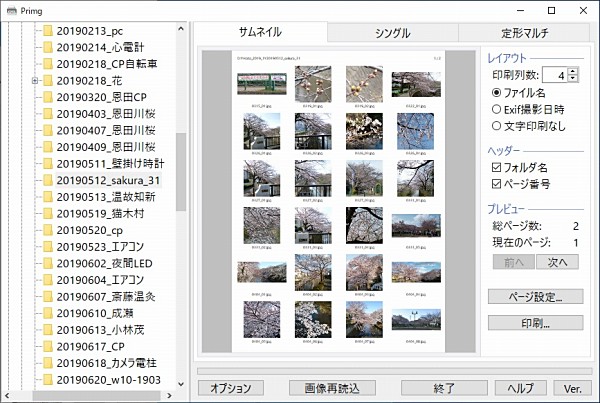The image size is (600, 403).
Task: Click the folder icon beside 20190610_成瀬
Action: click(48, 313)
